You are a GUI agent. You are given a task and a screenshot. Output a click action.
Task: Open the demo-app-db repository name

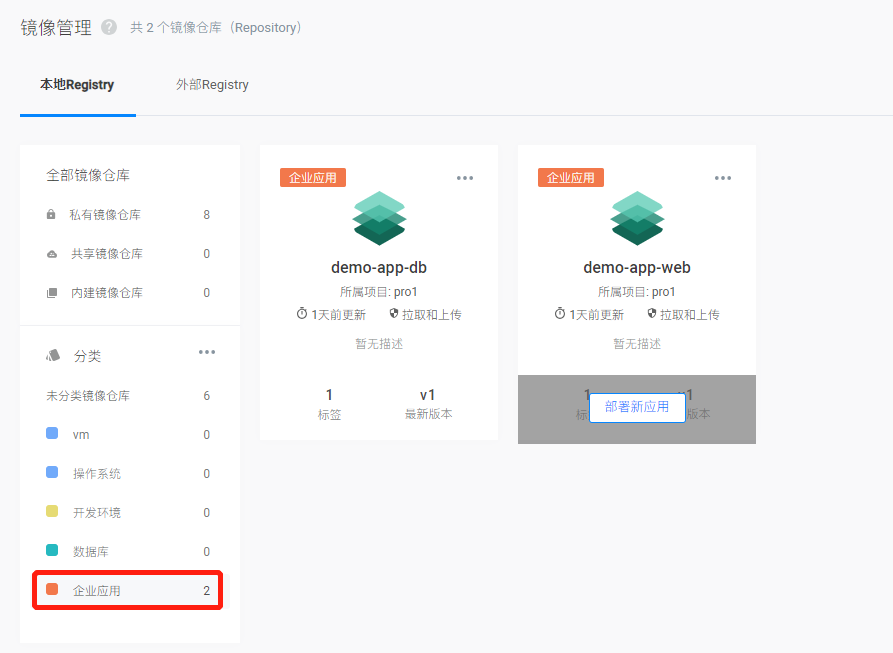pos(379,268)
